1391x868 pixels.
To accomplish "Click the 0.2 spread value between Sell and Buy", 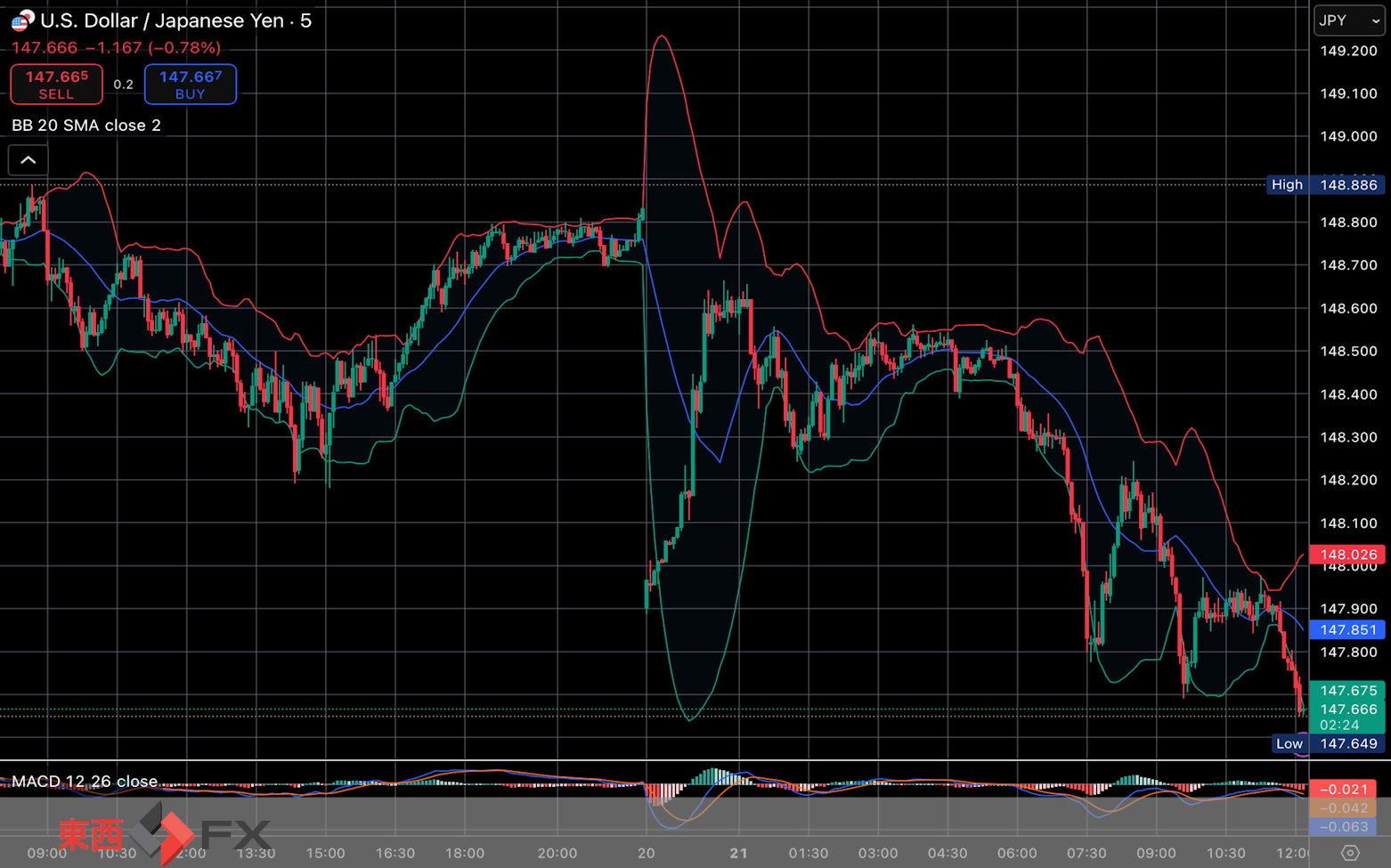I will pos(124,85).
